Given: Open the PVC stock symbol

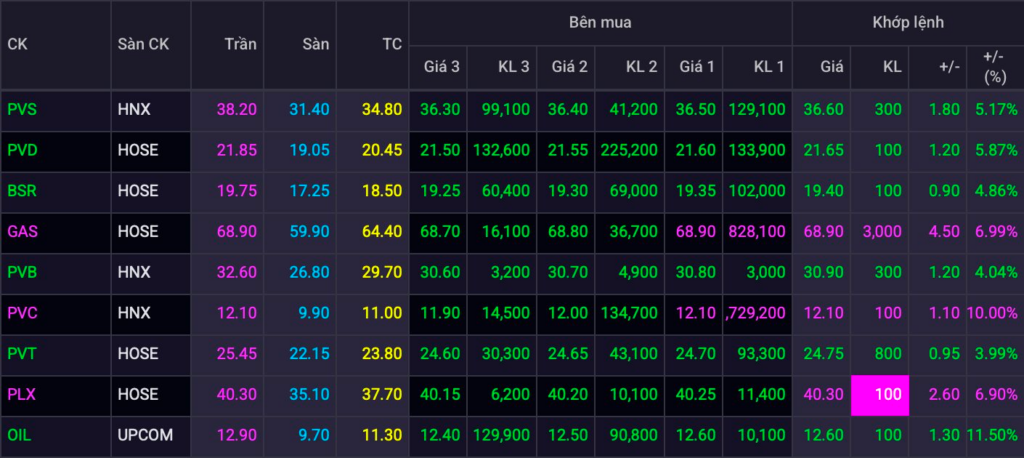Looking at the screenshot, I should coord(22,313).
